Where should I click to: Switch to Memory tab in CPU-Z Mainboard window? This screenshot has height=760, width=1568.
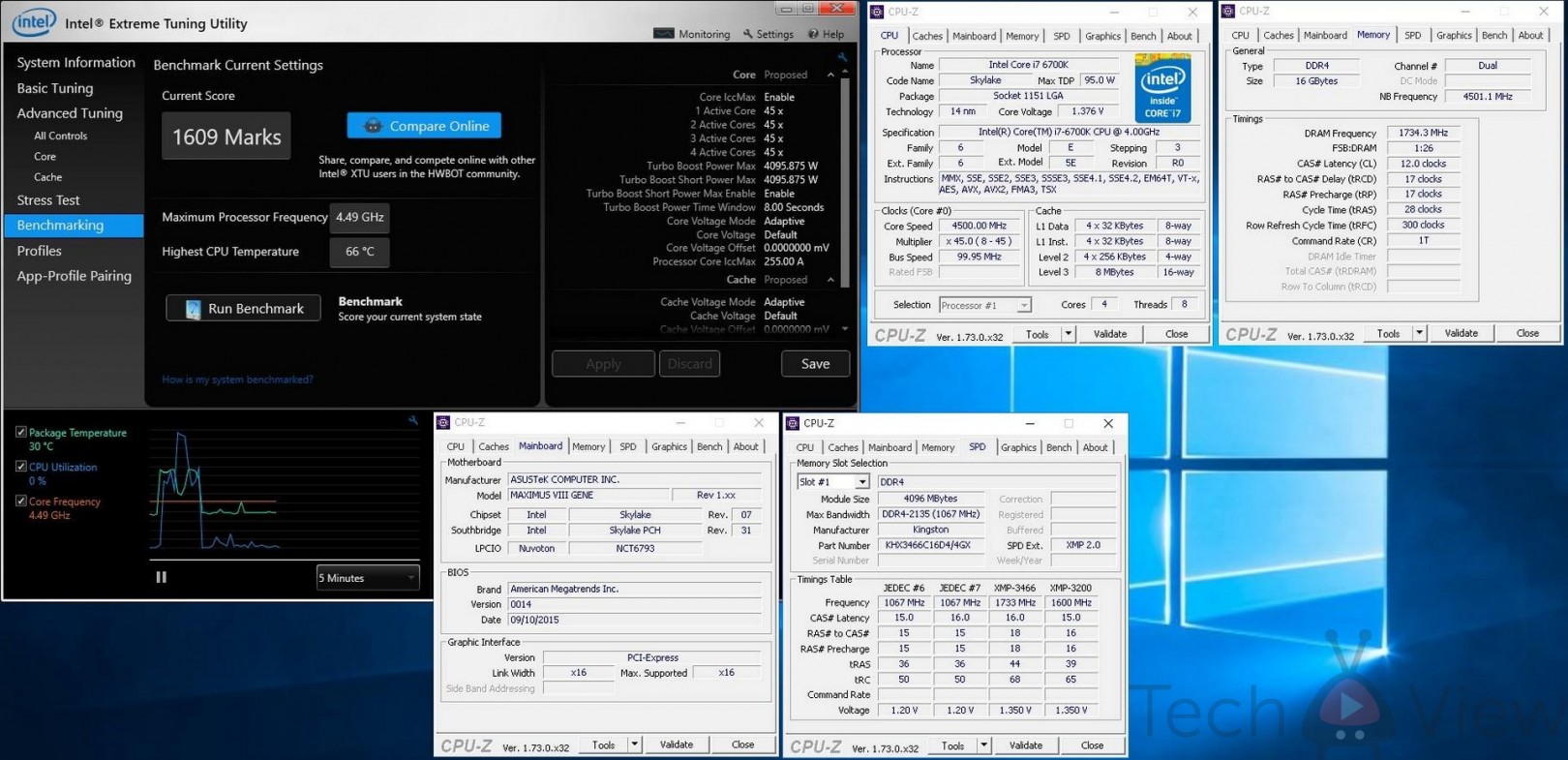pos(588,446)
